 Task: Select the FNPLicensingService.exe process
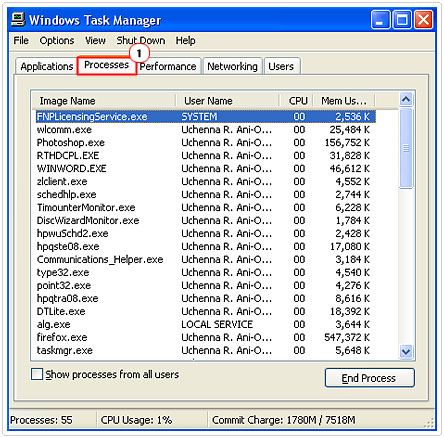206,117
